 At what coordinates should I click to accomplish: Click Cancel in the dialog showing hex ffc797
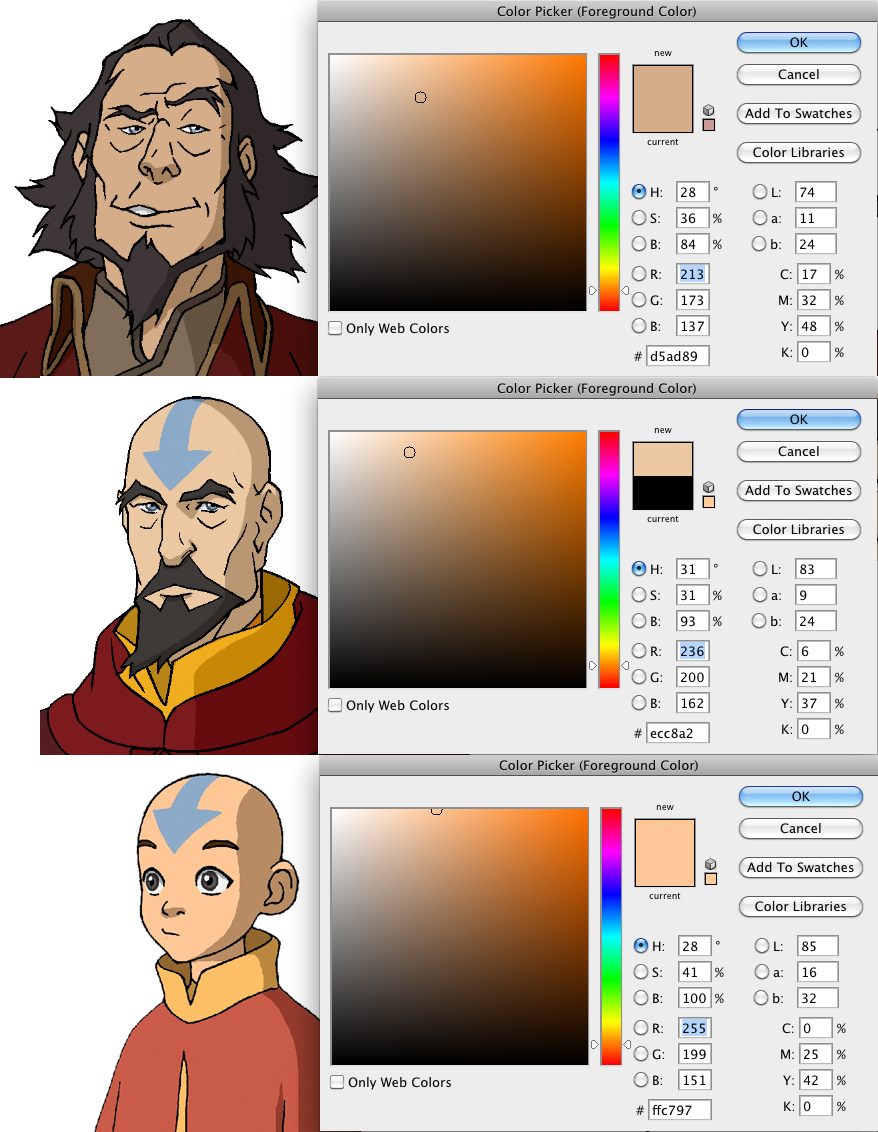coord(800,828)
